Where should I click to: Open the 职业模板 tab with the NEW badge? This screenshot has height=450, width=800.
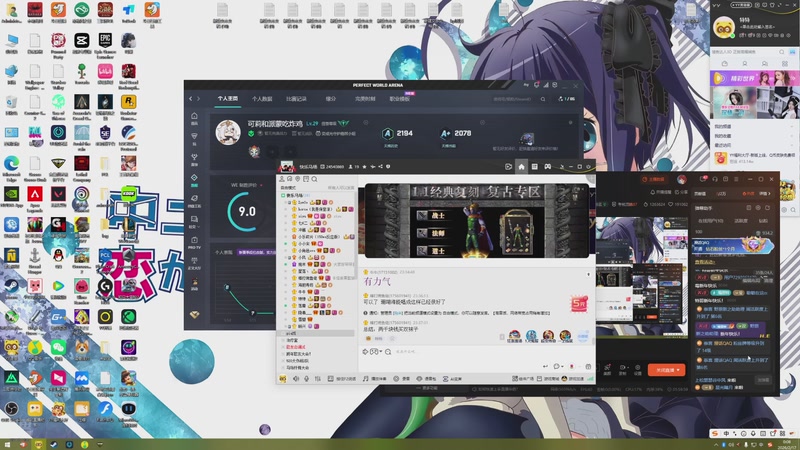click(400, 99)
